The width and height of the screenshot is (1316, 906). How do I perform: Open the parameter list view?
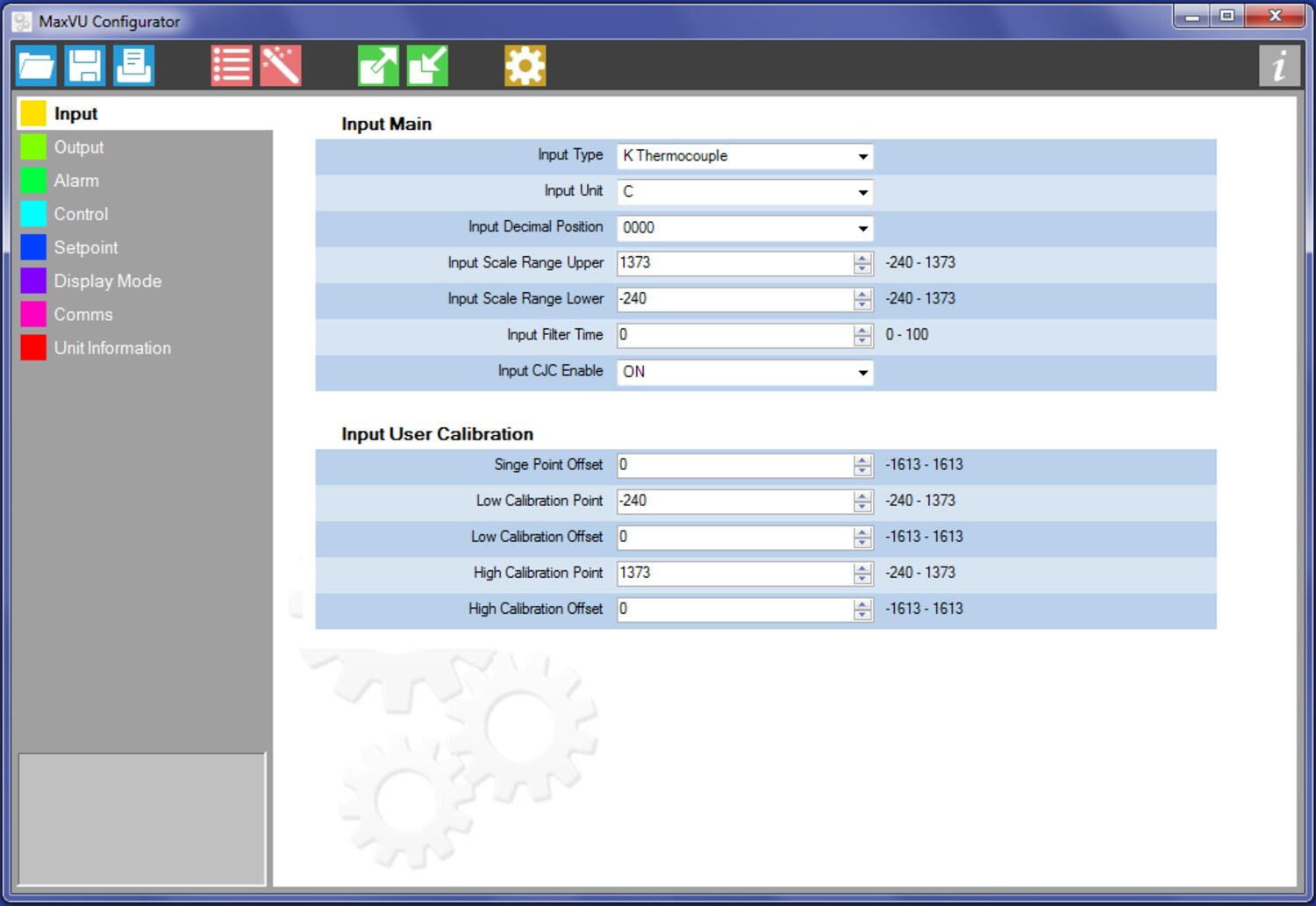click(x=231, y=65)
